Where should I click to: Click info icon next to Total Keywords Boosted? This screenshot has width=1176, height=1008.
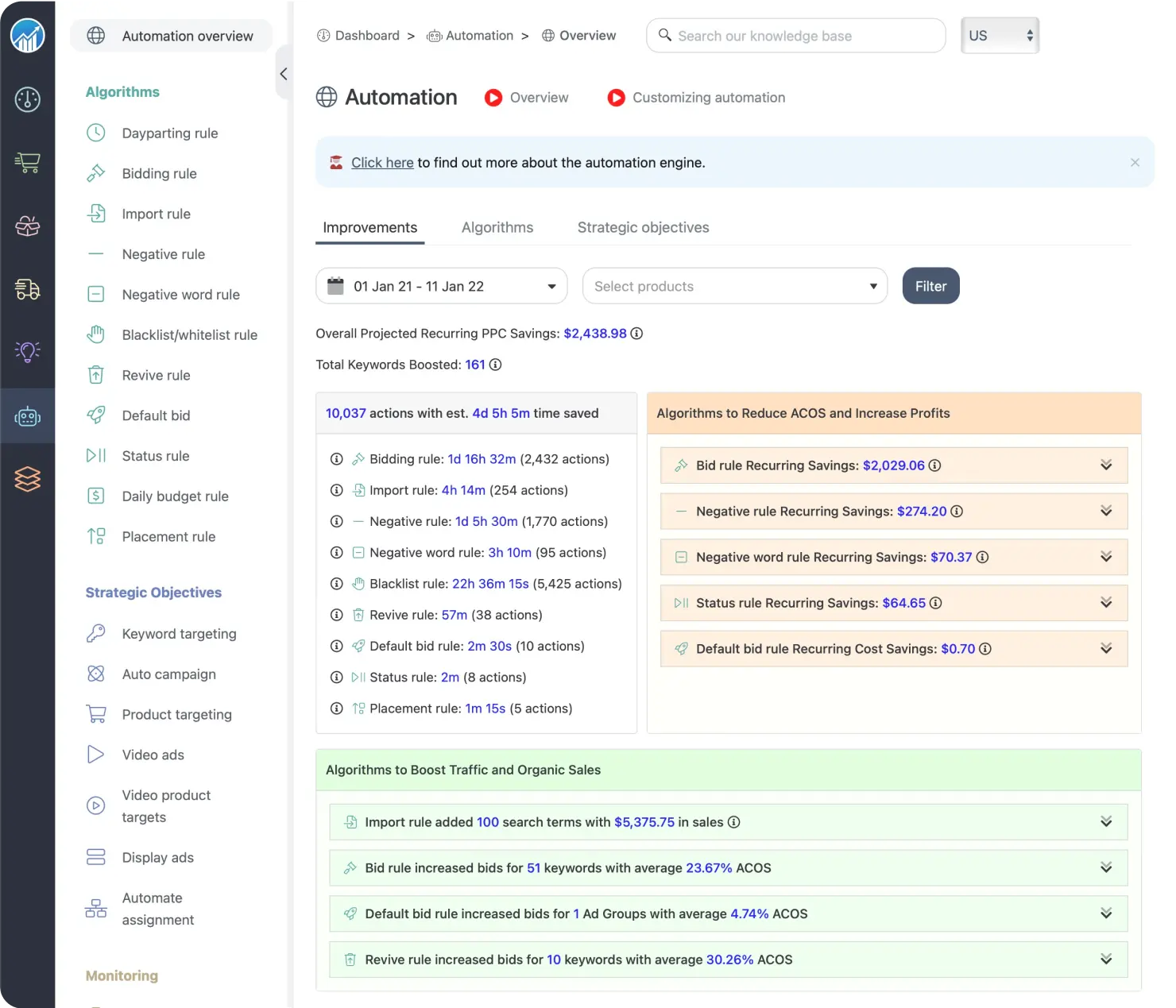pos(495,365)
